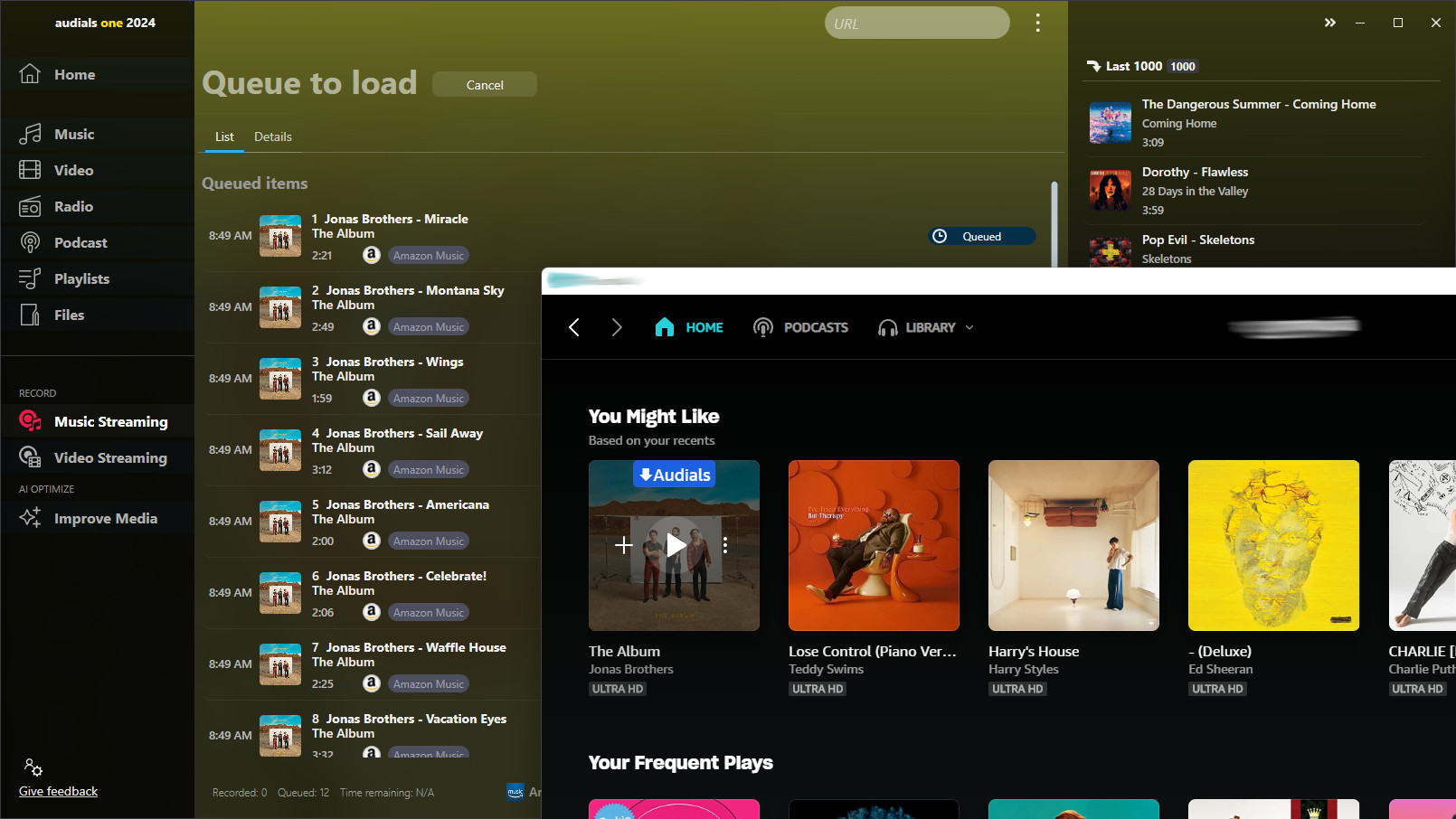Collapse the side panel with double-arrow icon
Screen dimensions: 1456x819
(1329, 23)
